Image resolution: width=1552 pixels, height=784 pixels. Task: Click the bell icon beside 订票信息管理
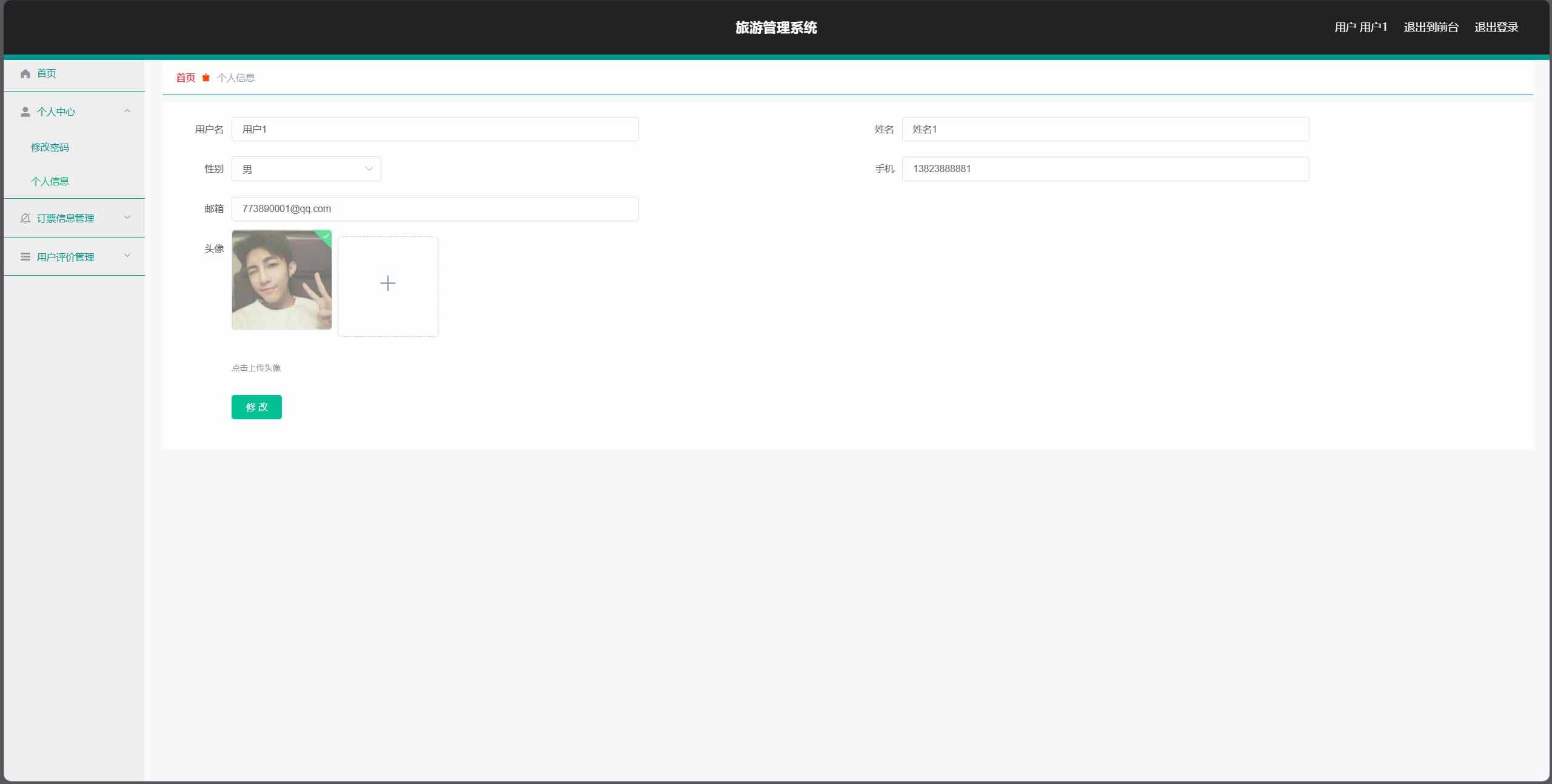(25, 218)
